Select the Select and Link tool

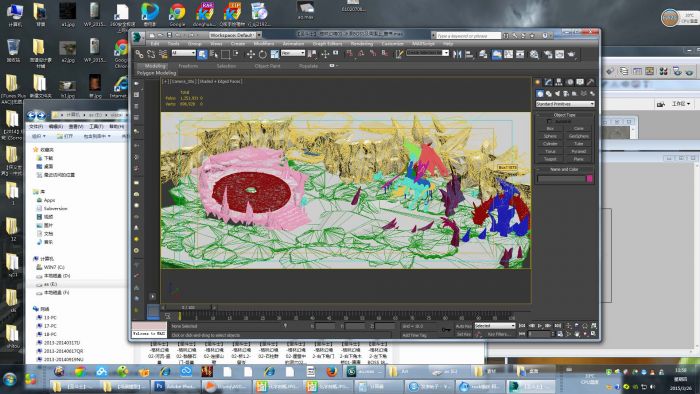(x=140, y=54)
